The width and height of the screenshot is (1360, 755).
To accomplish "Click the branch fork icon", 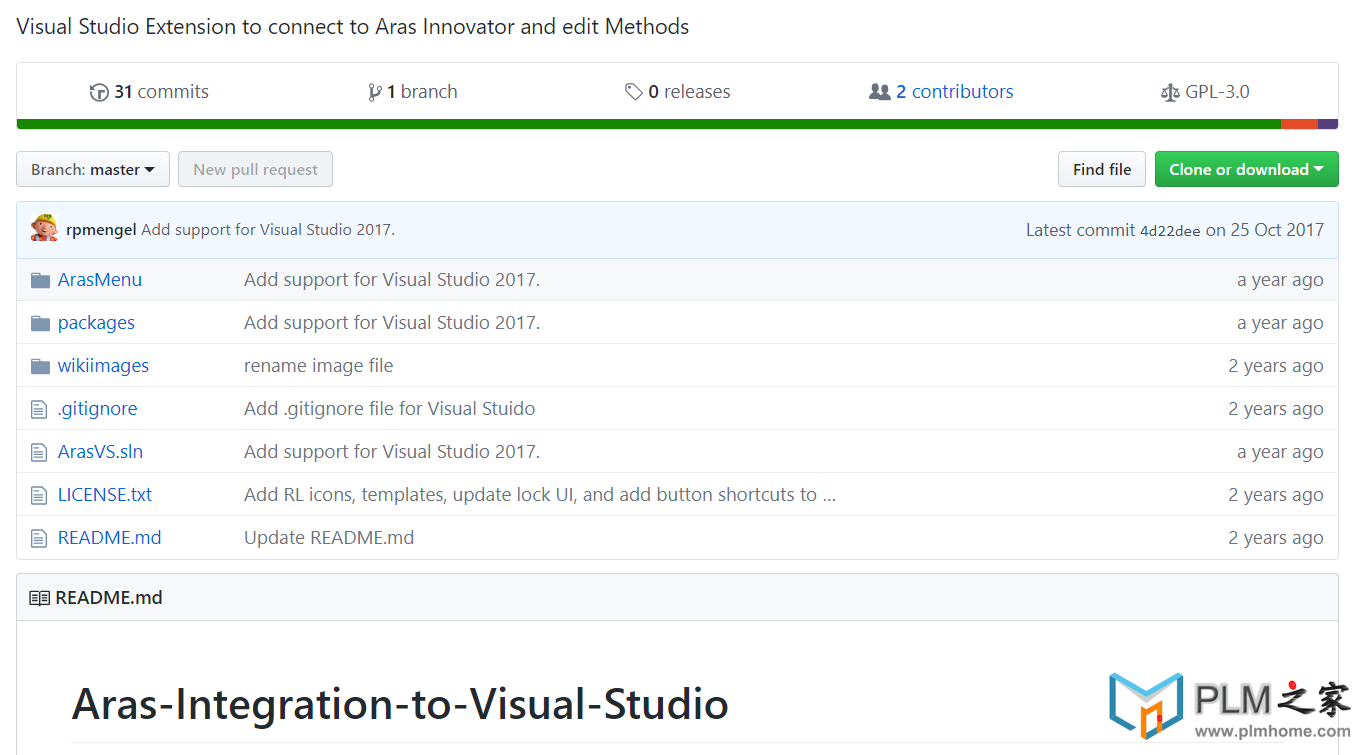I will tap(375, 92).
